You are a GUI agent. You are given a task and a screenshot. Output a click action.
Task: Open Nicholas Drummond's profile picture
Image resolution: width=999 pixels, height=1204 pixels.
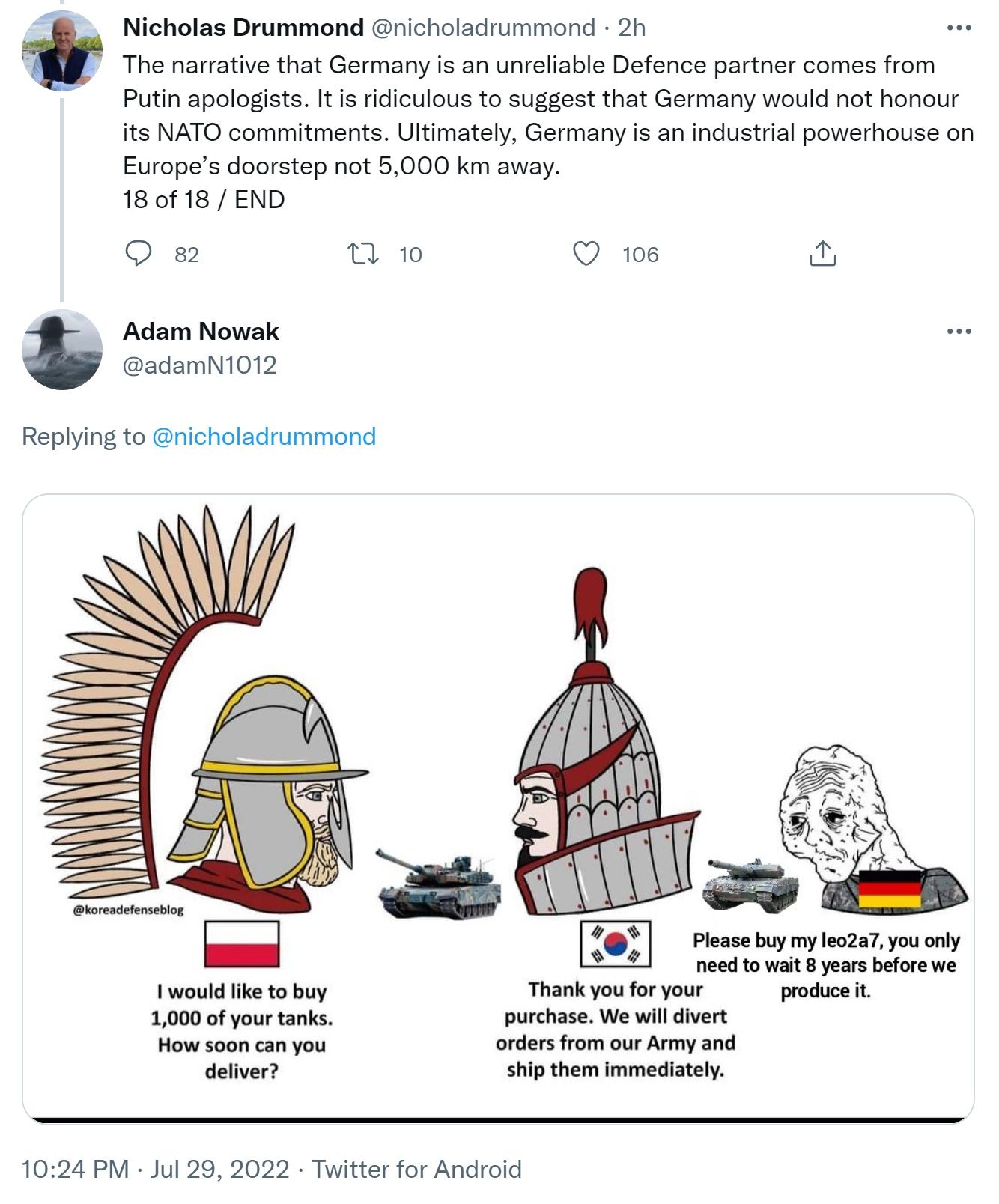(x=62, y=51)
